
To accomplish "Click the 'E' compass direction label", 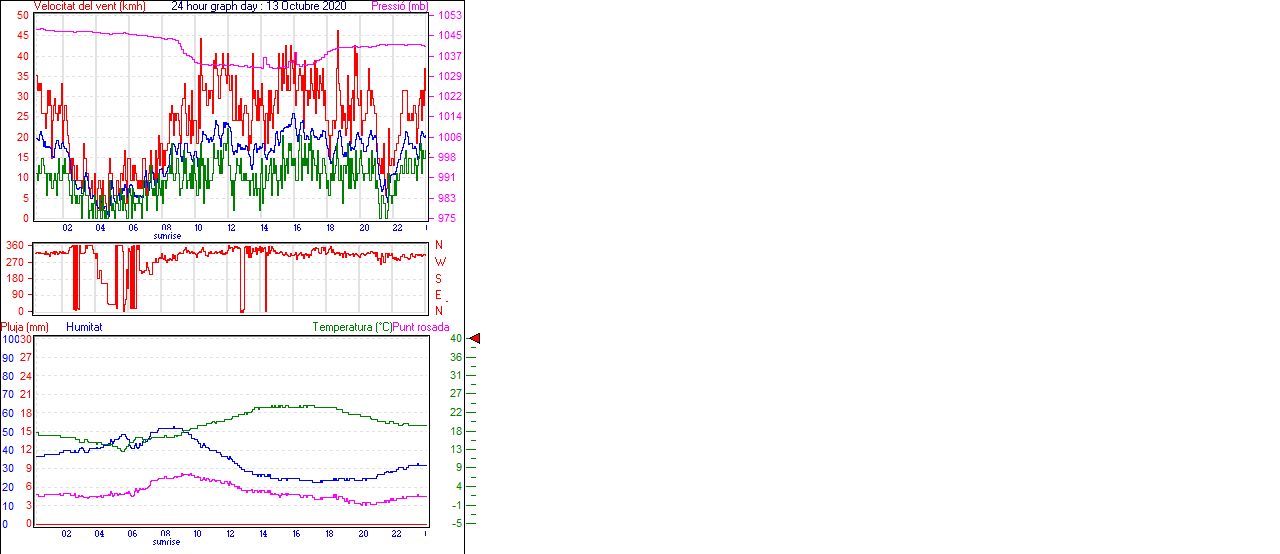I will pyautogui.click(x=438, y=295).
